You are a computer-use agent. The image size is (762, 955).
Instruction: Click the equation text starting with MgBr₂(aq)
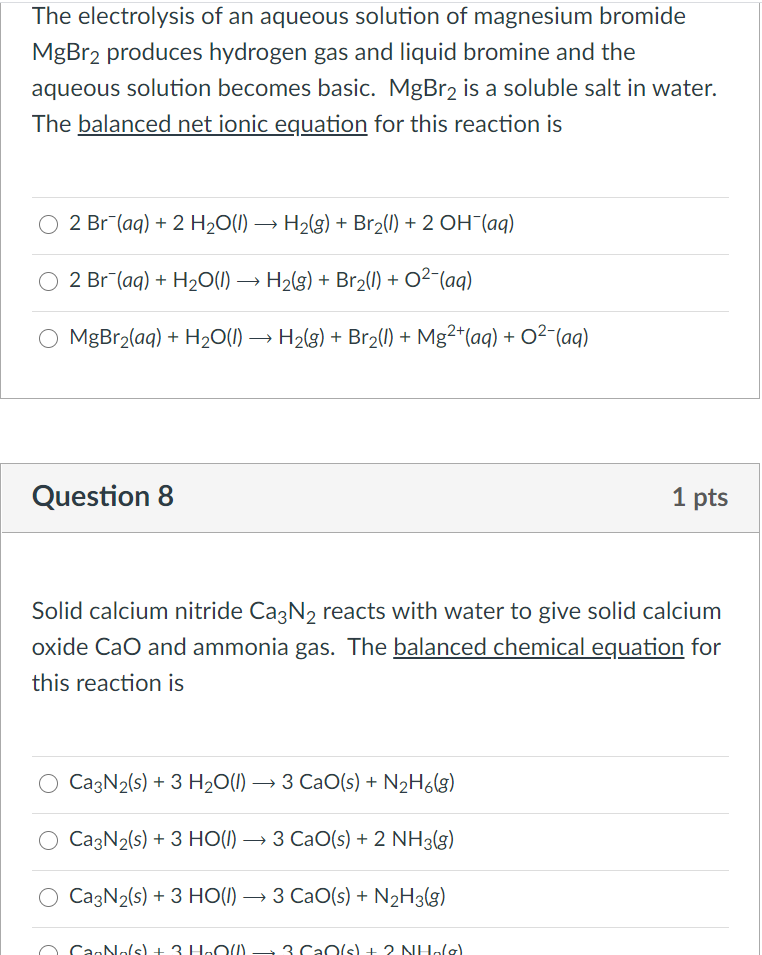point(329,338)
